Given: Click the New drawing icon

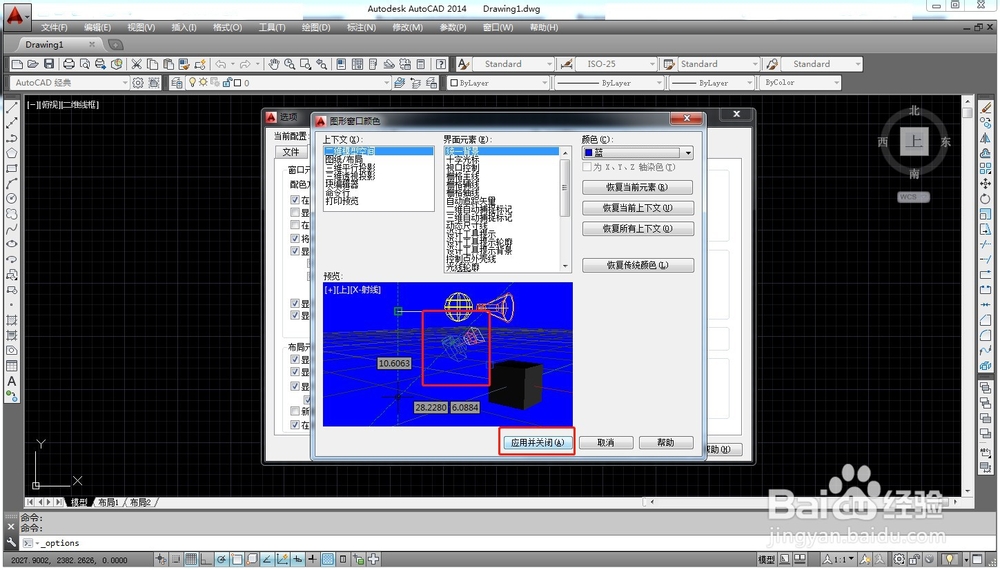Looking at the screenshot, I should [x=17, y=64].
